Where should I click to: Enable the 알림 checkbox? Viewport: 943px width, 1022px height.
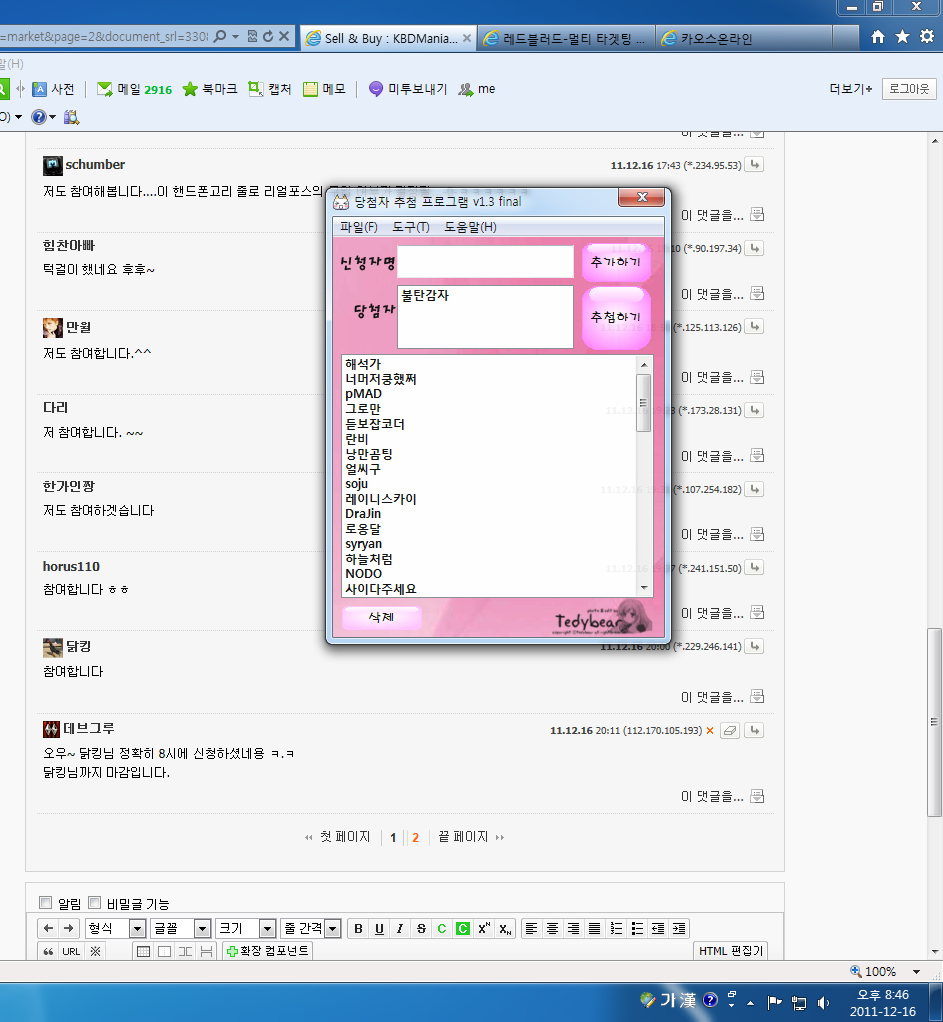click(46, 903)
